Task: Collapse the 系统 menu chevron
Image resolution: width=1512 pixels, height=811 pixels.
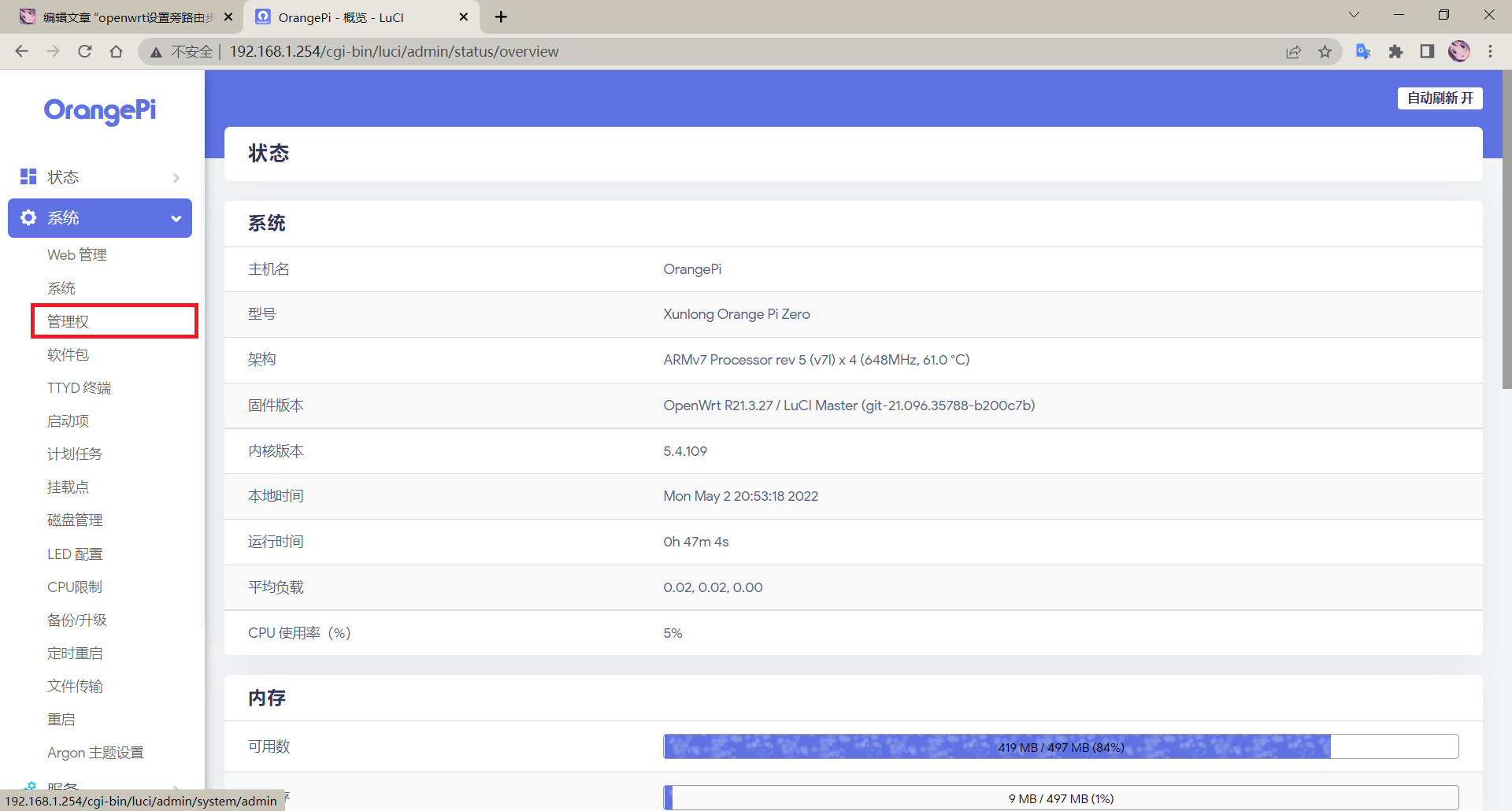Action: [176, 218]
